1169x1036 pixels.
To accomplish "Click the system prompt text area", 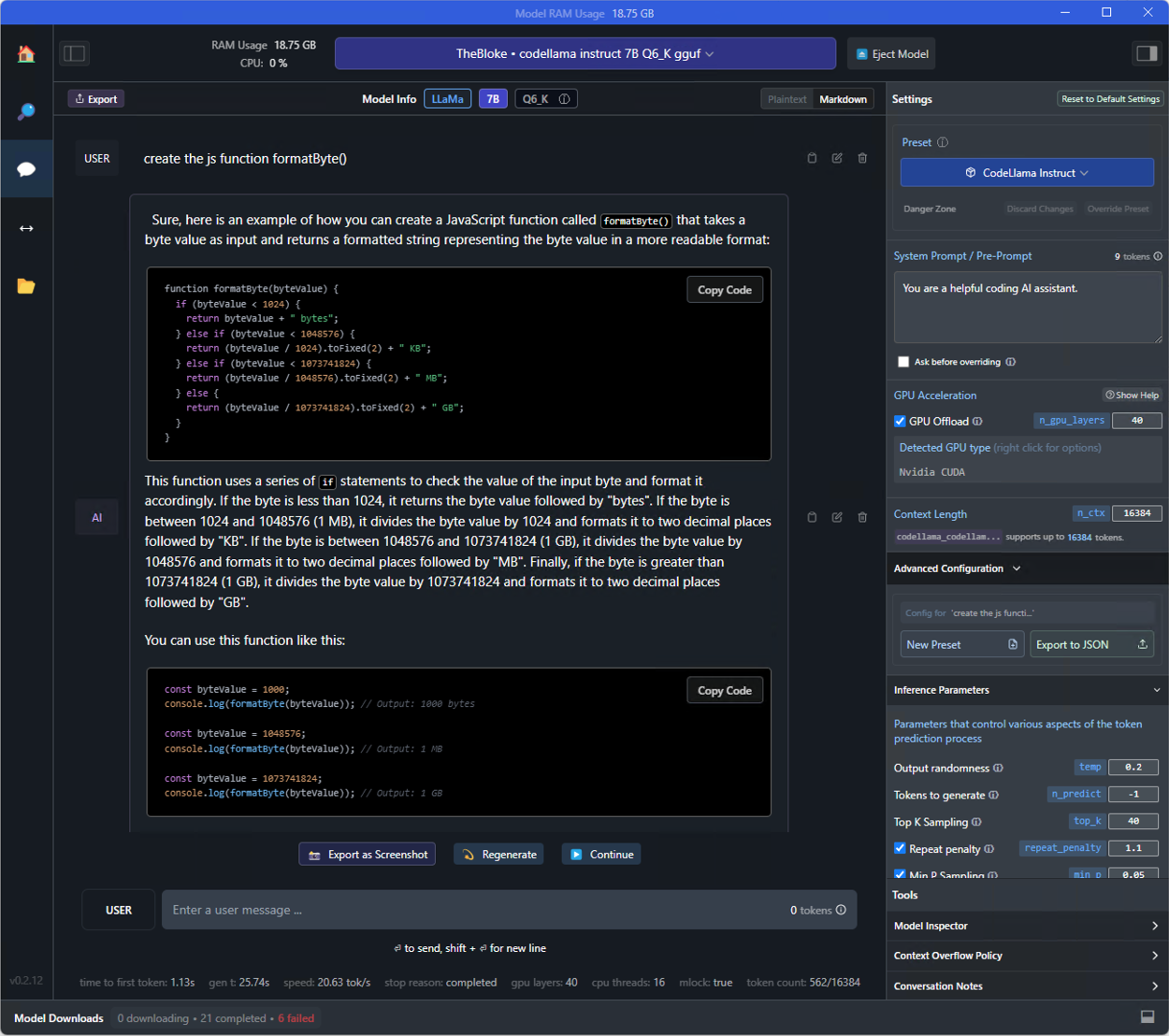I will coord(1028,308).
